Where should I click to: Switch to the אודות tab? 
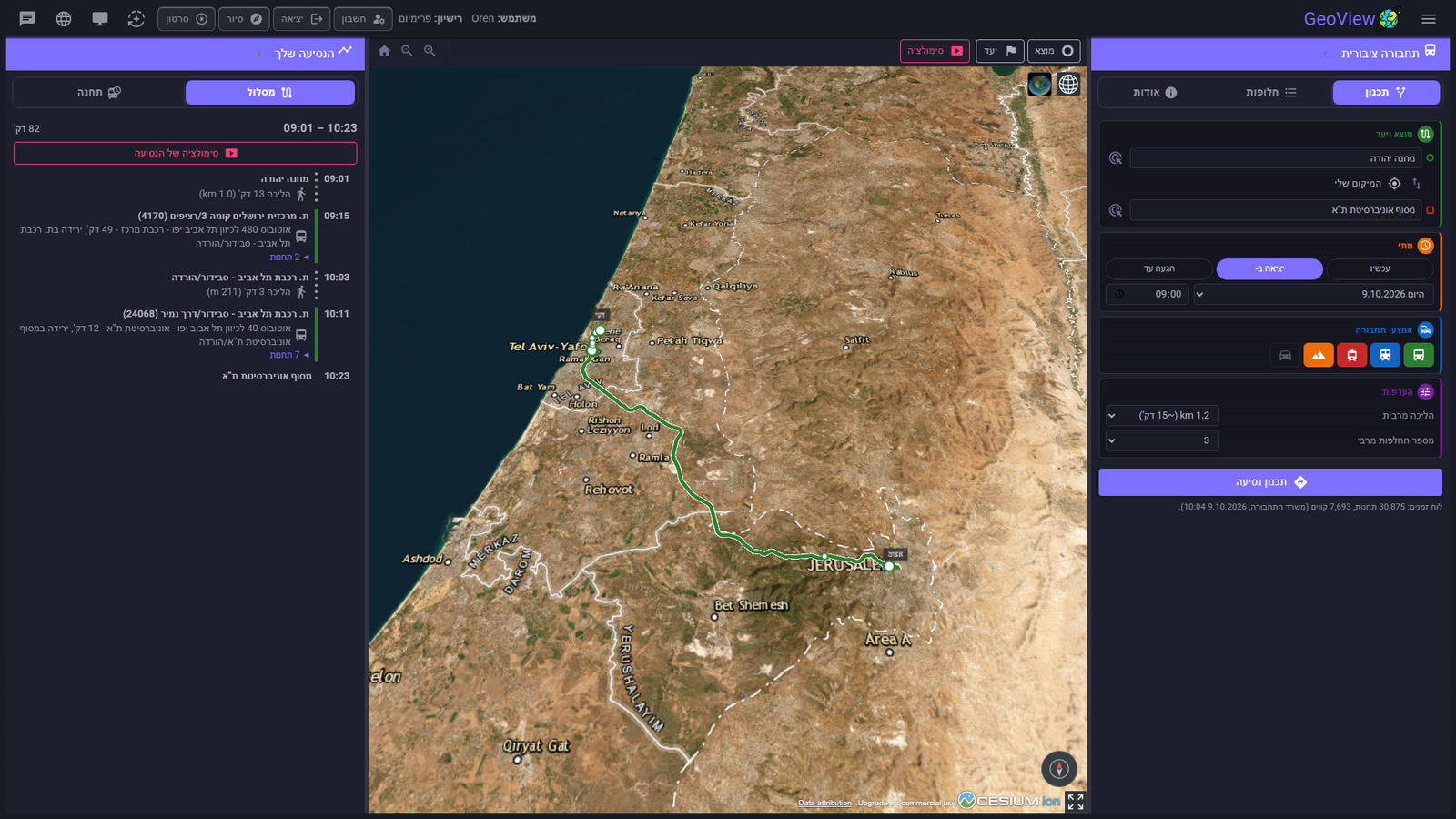point(1155,92)
